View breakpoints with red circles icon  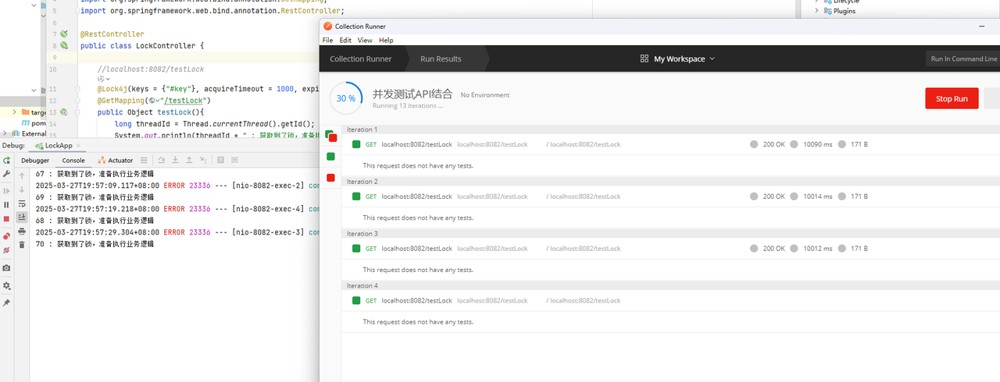[6, 236]
